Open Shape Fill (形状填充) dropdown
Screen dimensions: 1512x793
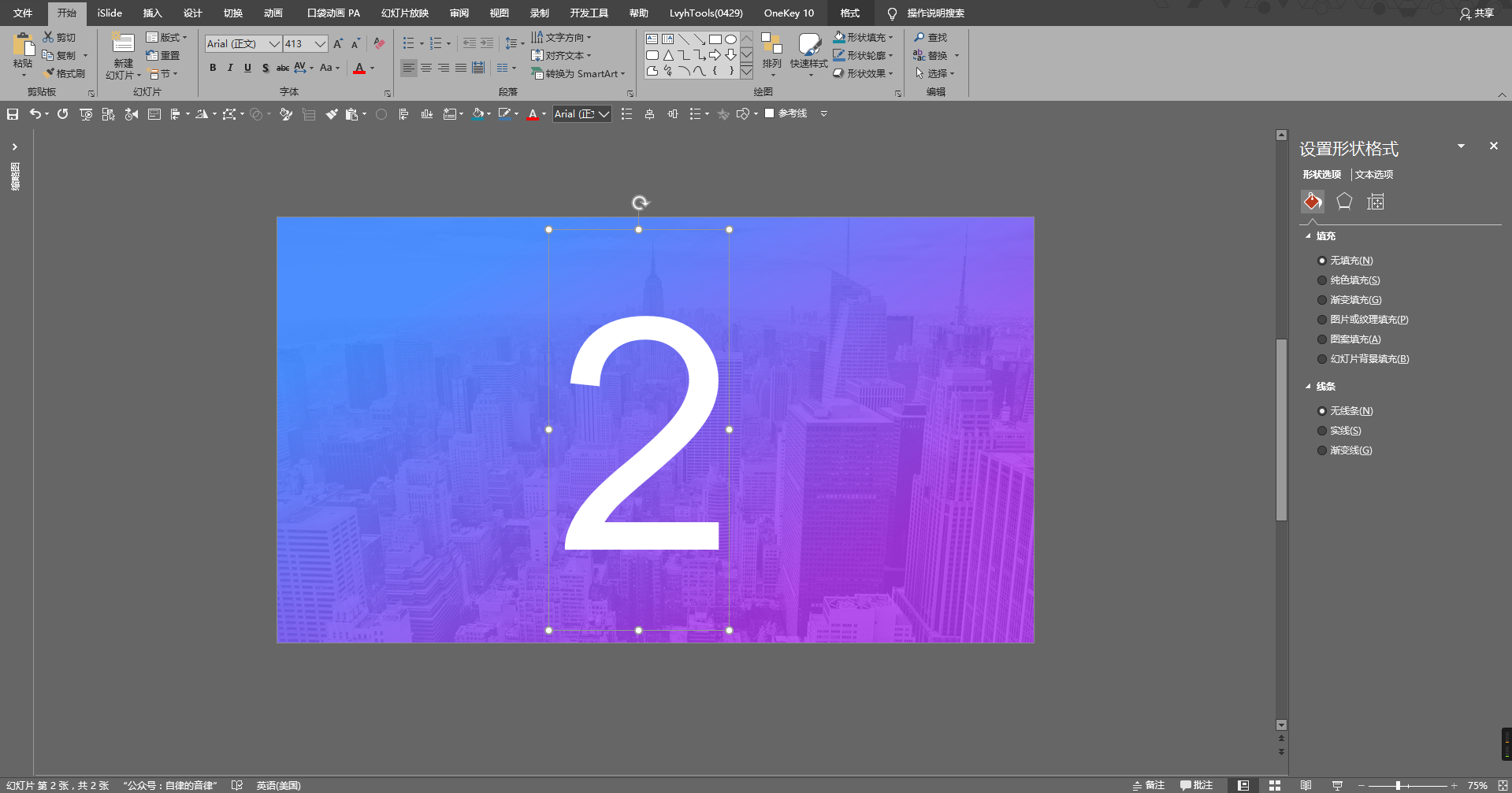[864, 37]
